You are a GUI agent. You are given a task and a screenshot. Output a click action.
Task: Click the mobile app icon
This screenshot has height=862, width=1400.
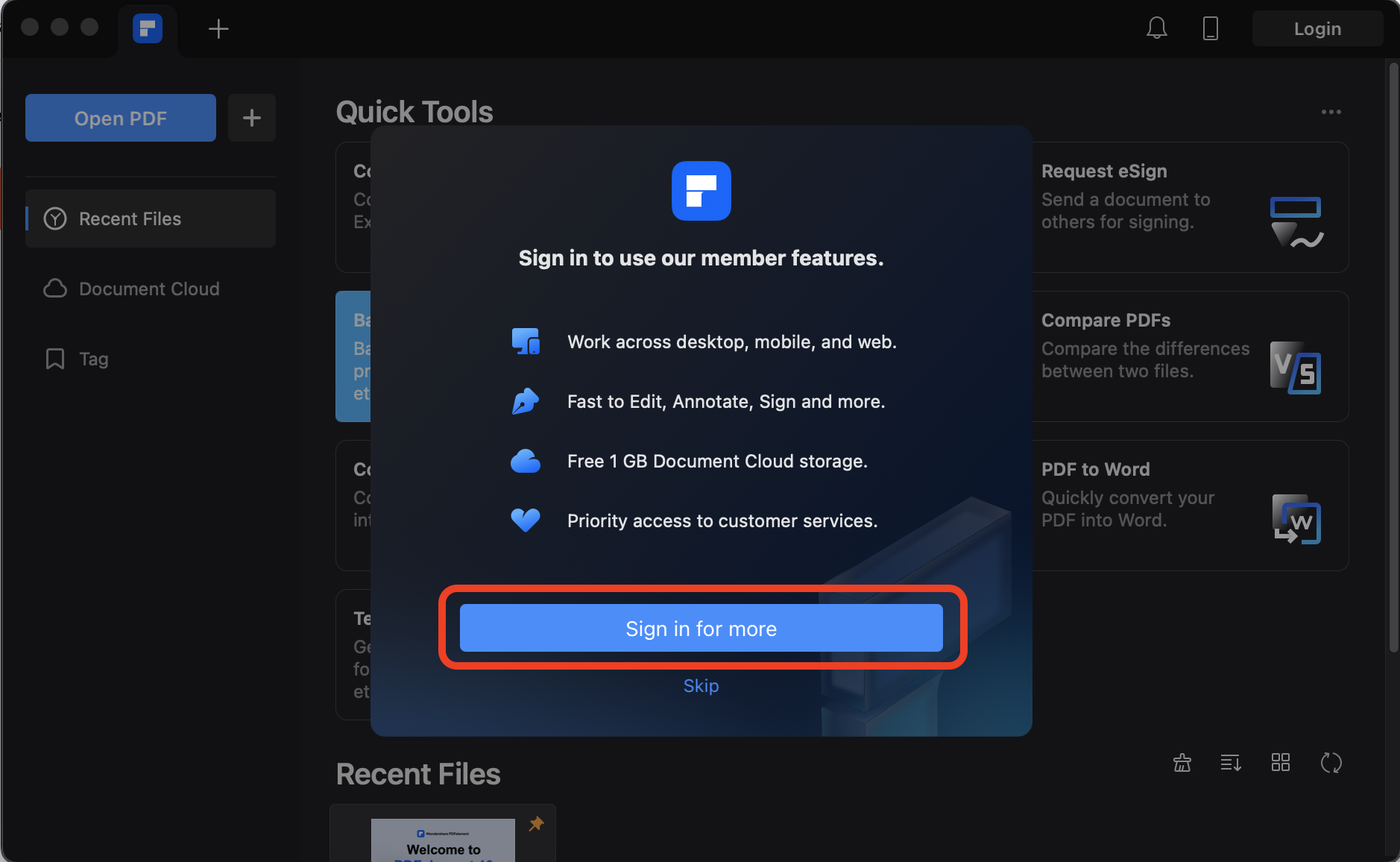pos(1209,28)
